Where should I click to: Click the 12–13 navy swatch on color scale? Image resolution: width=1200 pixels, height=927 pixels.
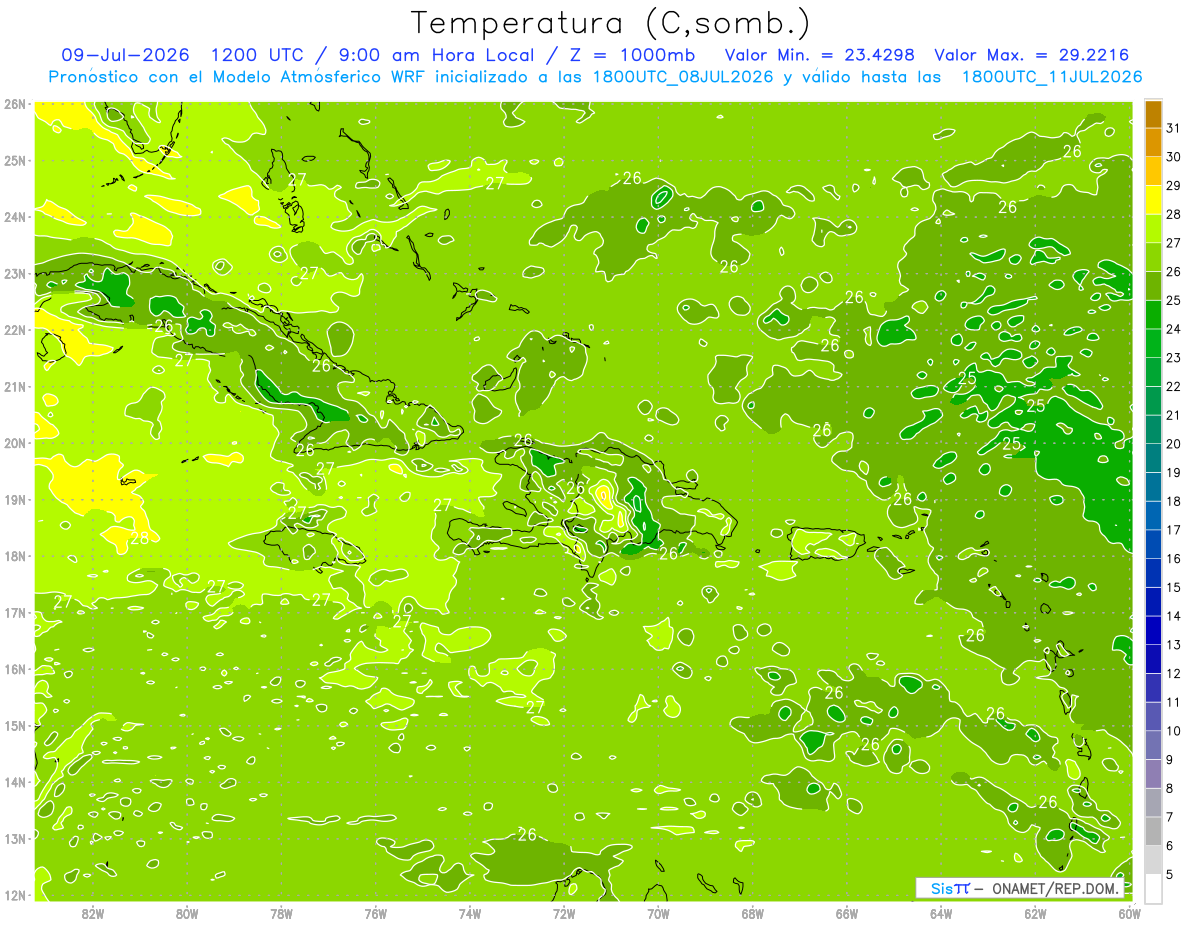click(1153, 659)
